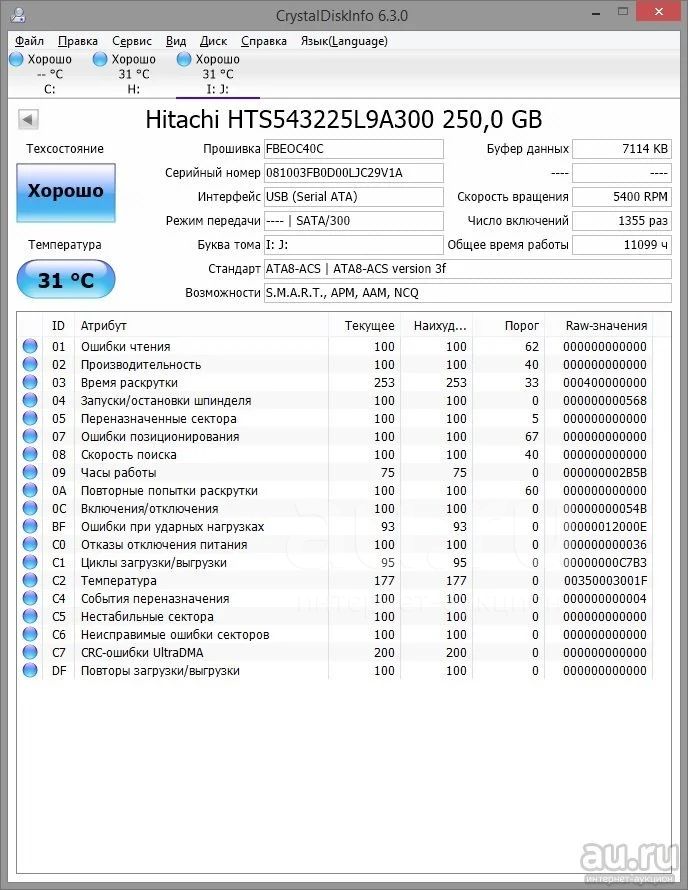
Task: Click status orb for Часы работы
Action: click(30, 472)
